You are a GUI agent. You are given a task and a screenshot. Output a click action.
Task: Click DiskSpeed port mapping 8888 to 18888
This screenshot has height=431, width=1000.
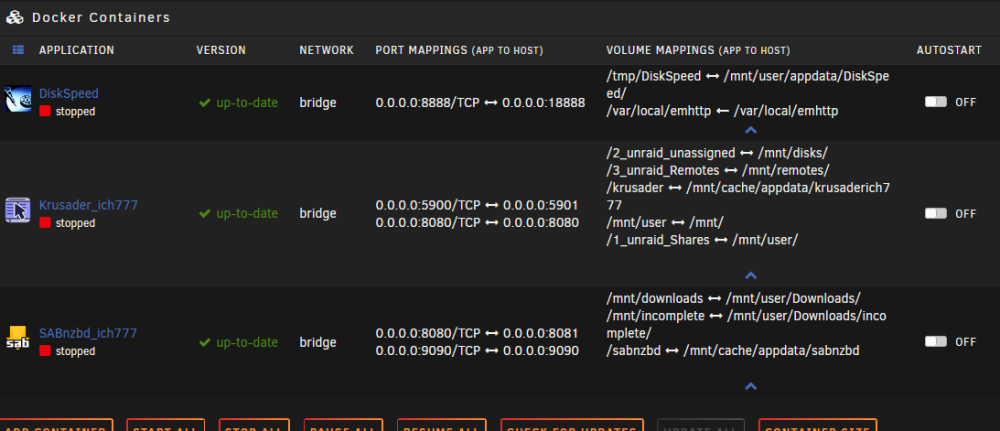480,103
